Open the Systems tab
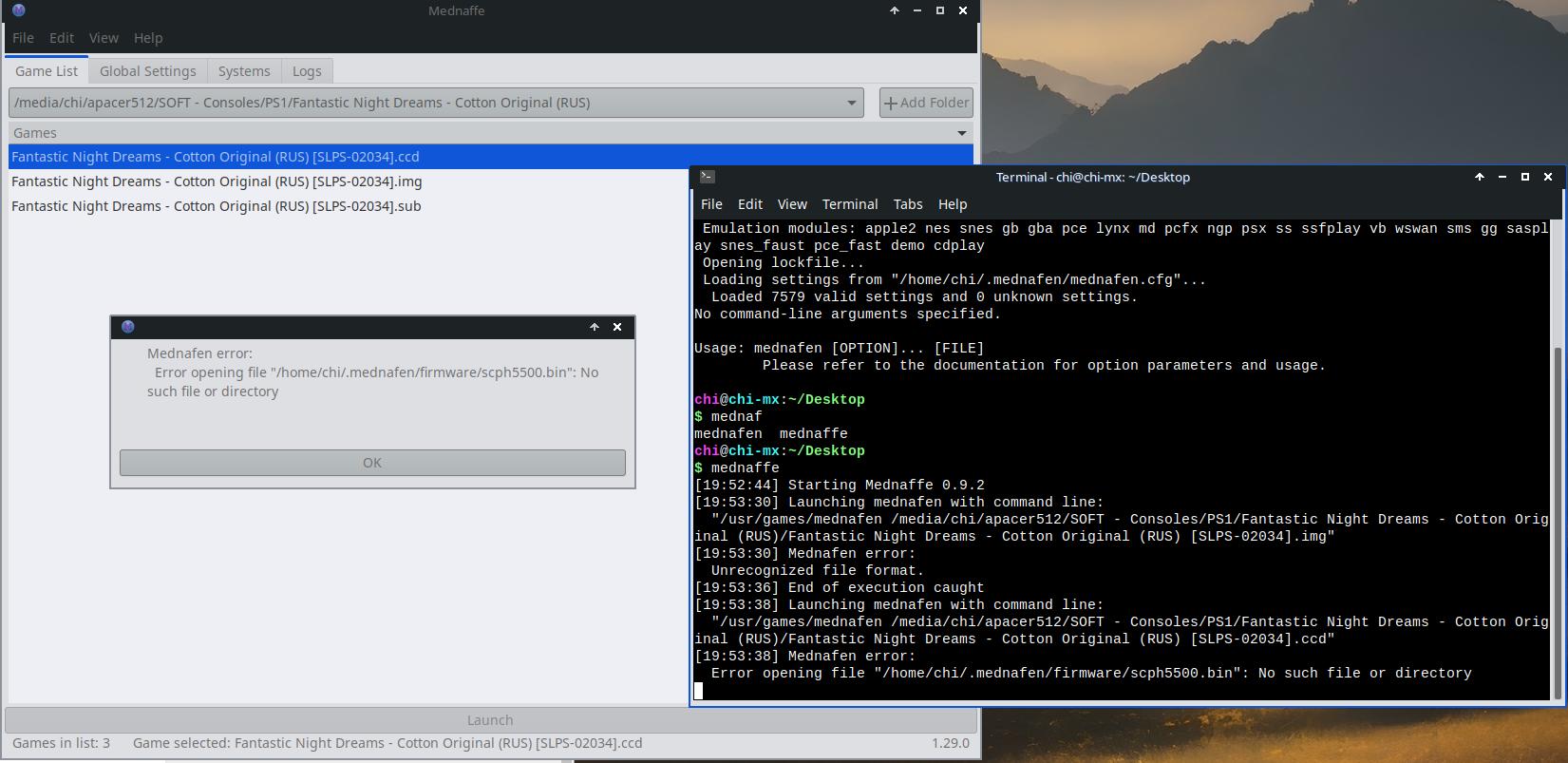 point(244,71)
